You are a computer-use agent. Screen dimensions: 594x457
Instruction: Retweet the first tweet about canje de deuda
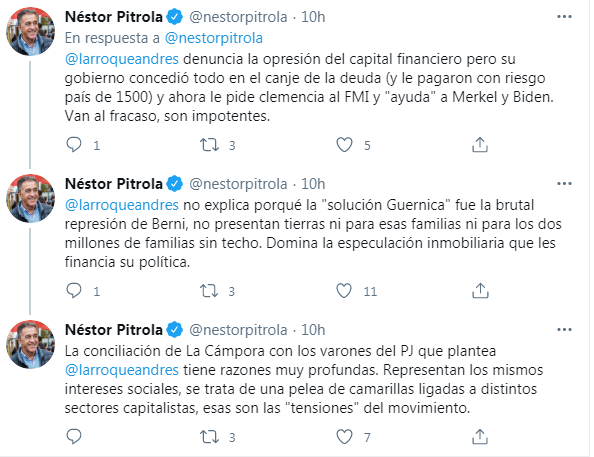tap(209, 145)
